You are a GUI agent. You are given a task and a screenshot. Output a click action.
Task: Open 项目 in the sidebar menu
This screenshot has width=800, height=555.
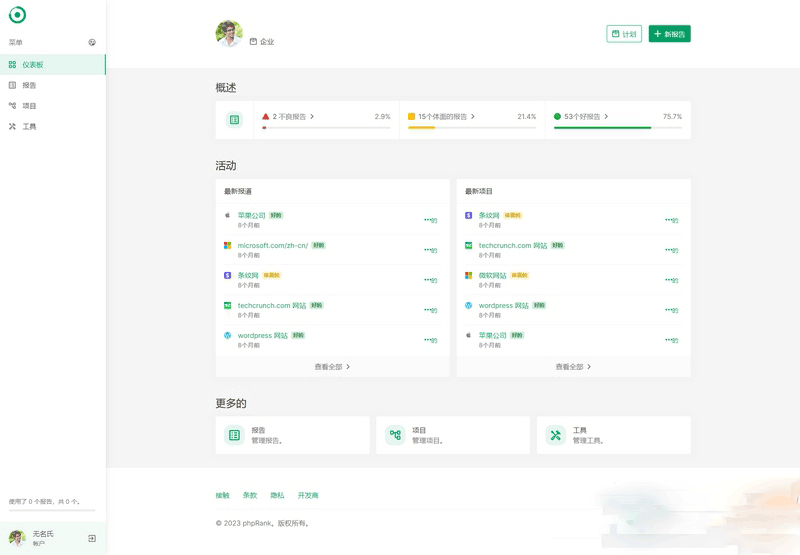[x=53, y=106]
